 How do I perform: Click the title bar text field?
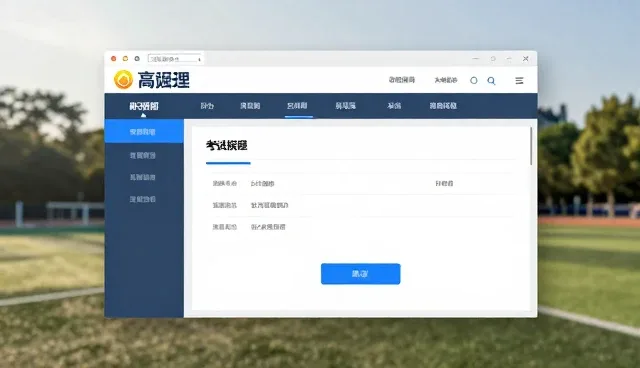tap(175, 59)
